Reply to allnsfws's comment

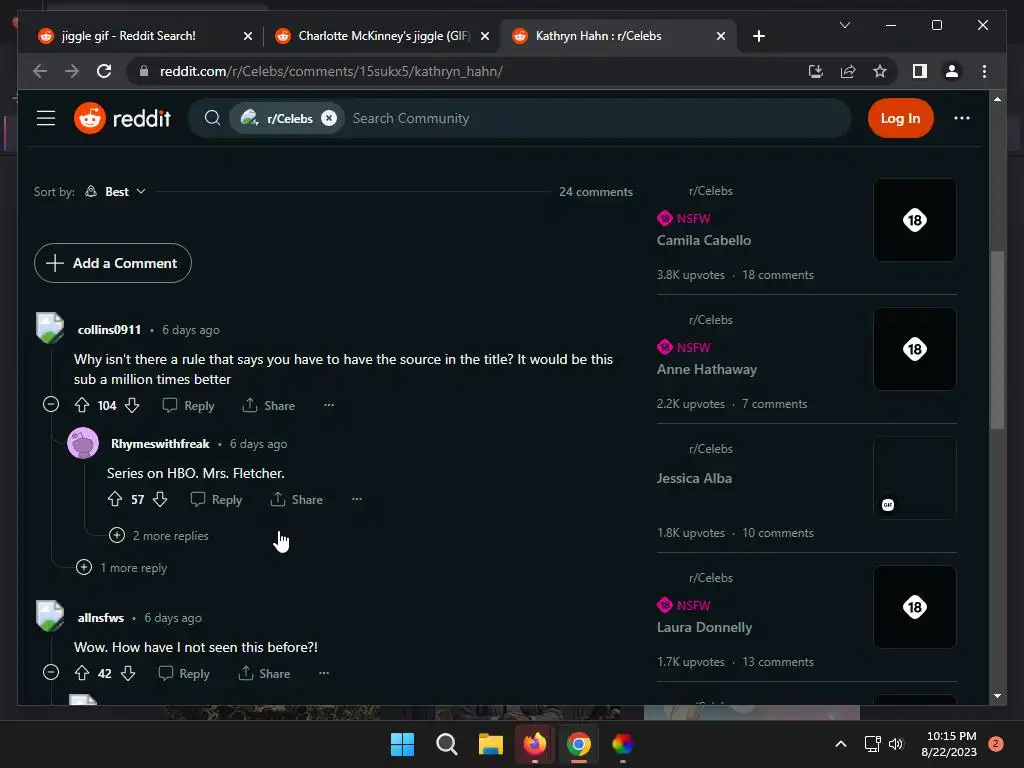click(x=184, y=673)
